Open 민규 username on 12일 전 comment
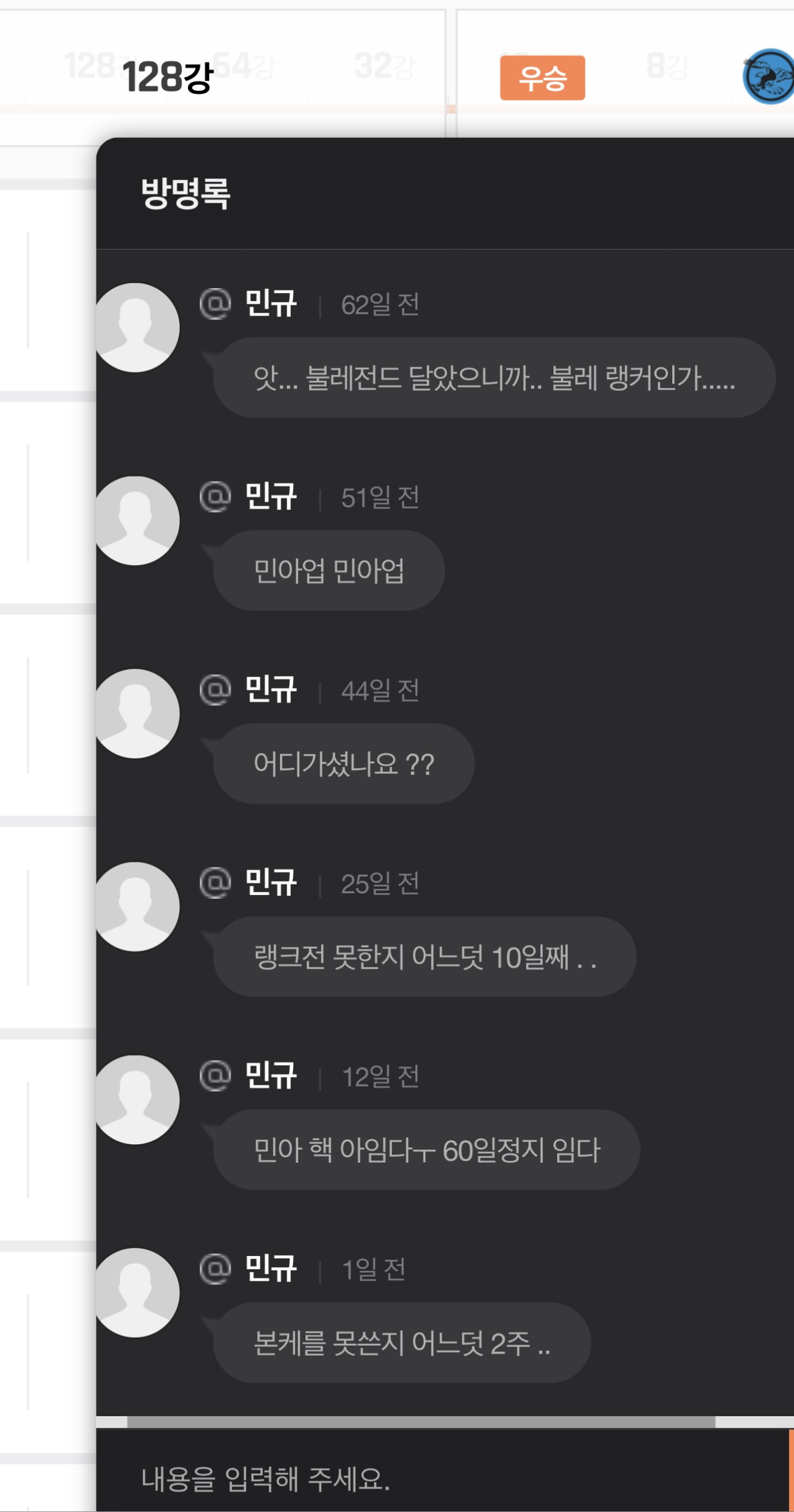Screen dimensions: 794x1512 pyautogui.click(x=271, y=1075)
